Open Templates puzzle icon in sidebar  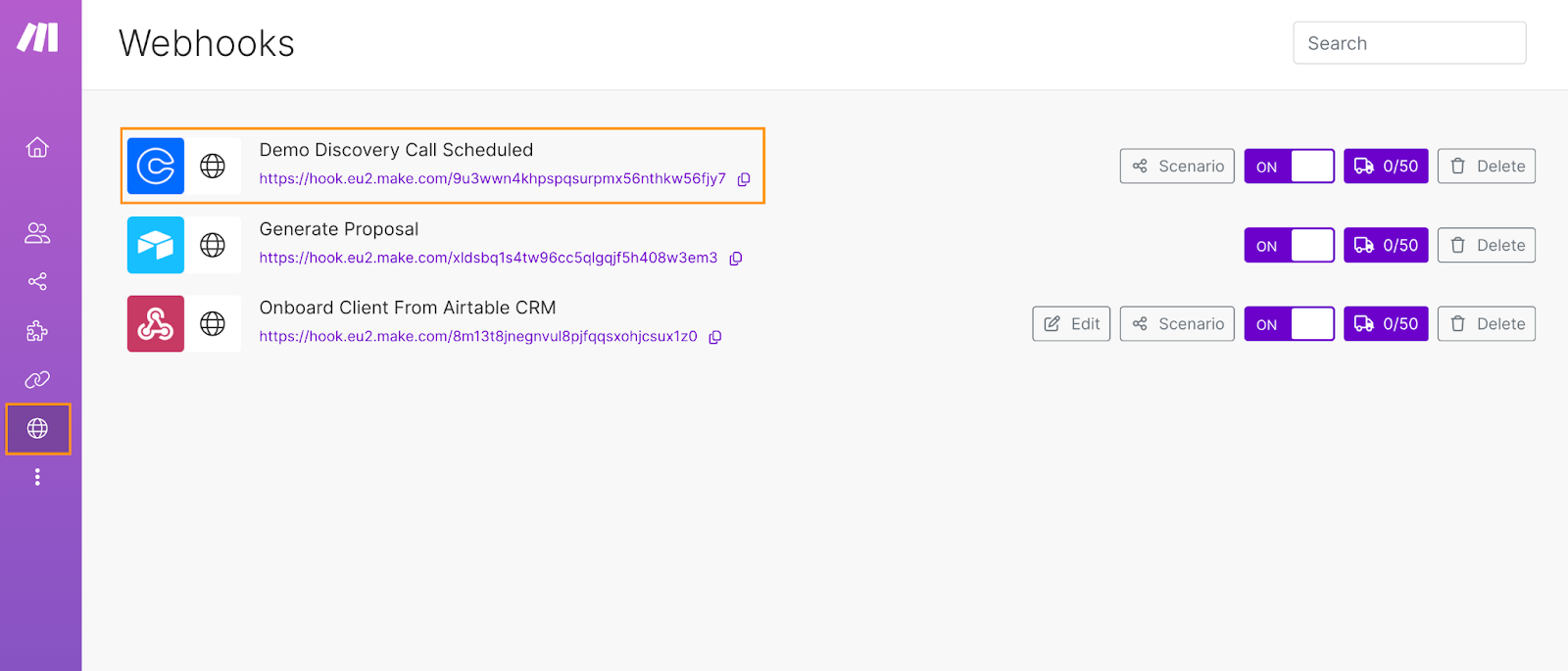click(37, 331)
